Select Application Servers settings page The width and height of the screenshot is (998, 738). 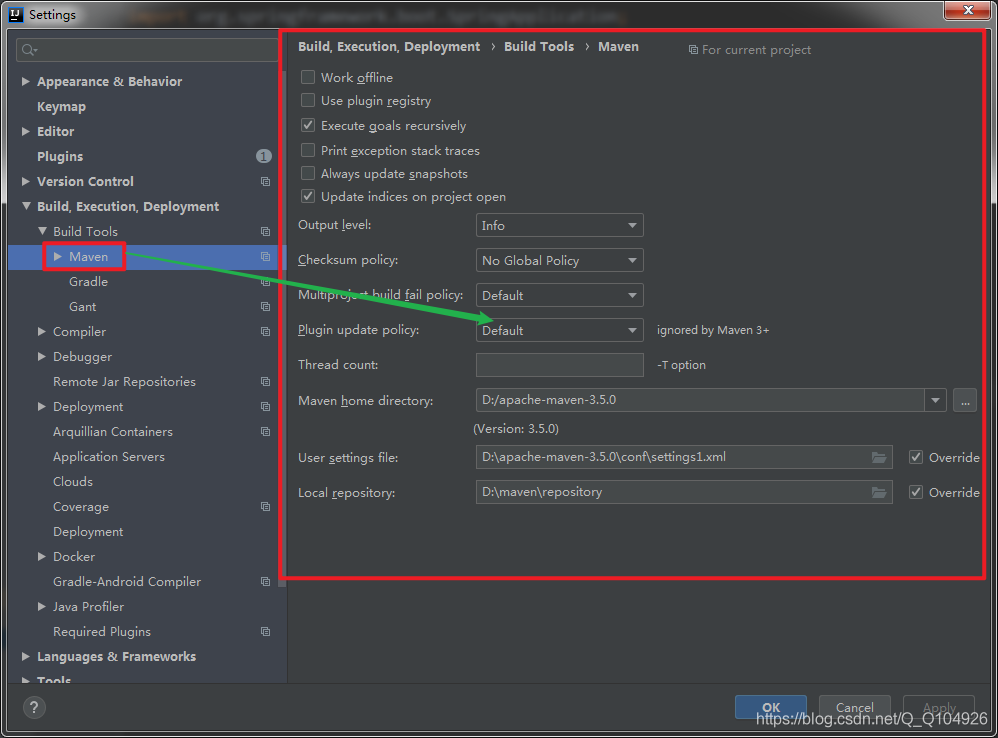109,457
